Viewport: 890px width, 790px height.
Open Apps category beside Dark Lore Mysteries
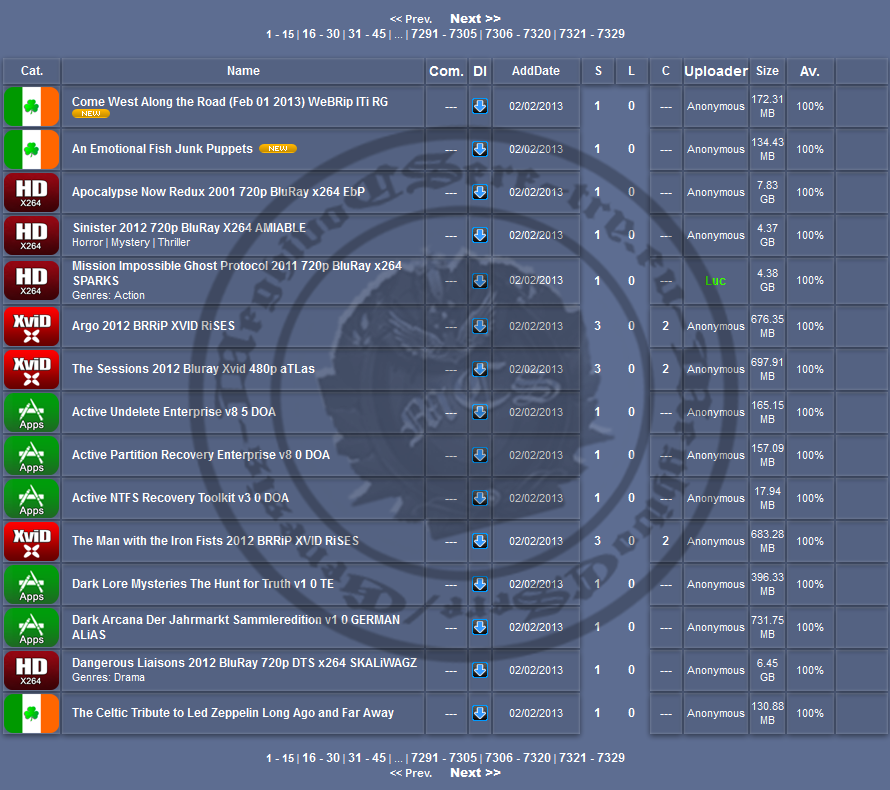(x=31, y=585)
